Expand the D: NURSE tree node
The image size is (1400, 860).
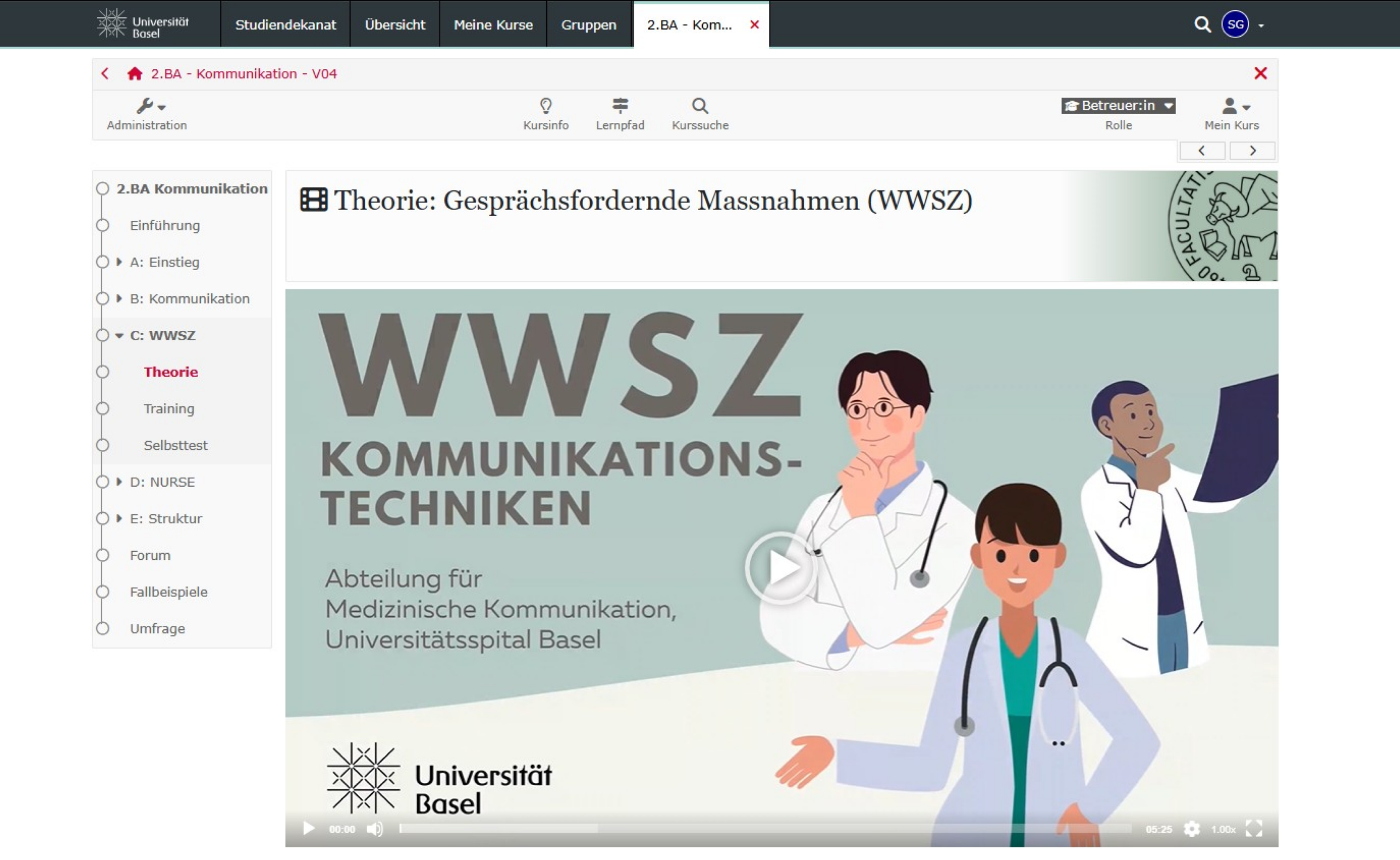click(119, 482)
